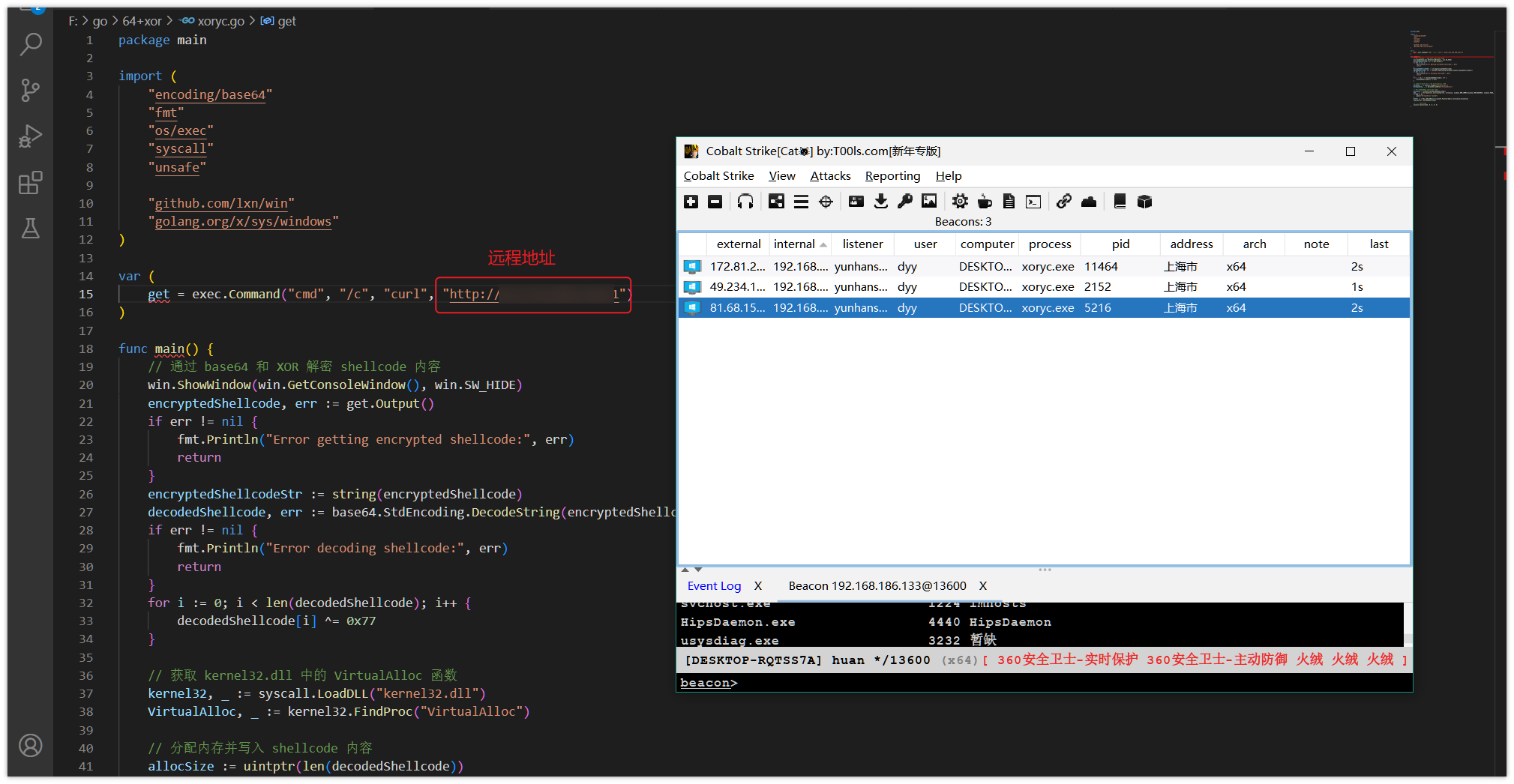The image size is (1514, 784).
Task: Open the Attacks menu
Action: 830,175
